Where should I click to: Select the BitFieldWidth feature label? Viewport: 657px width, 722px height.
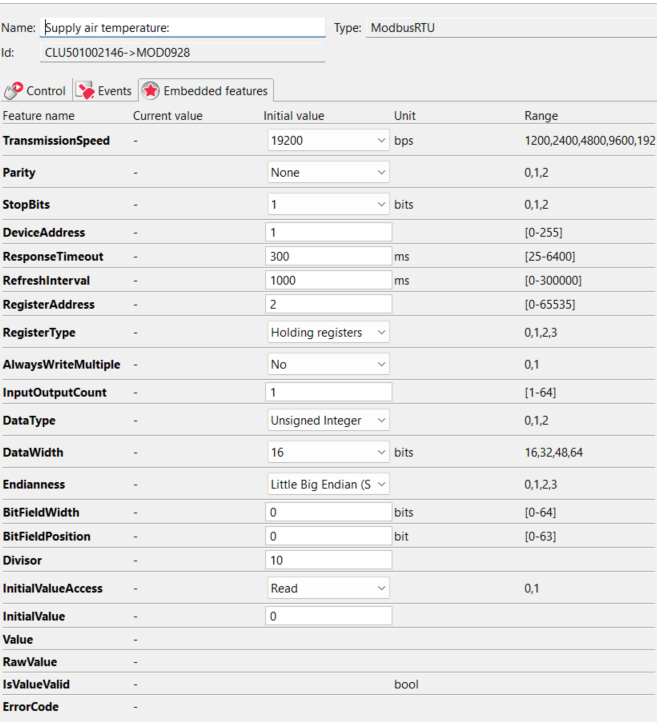click(x=41, y=512)
